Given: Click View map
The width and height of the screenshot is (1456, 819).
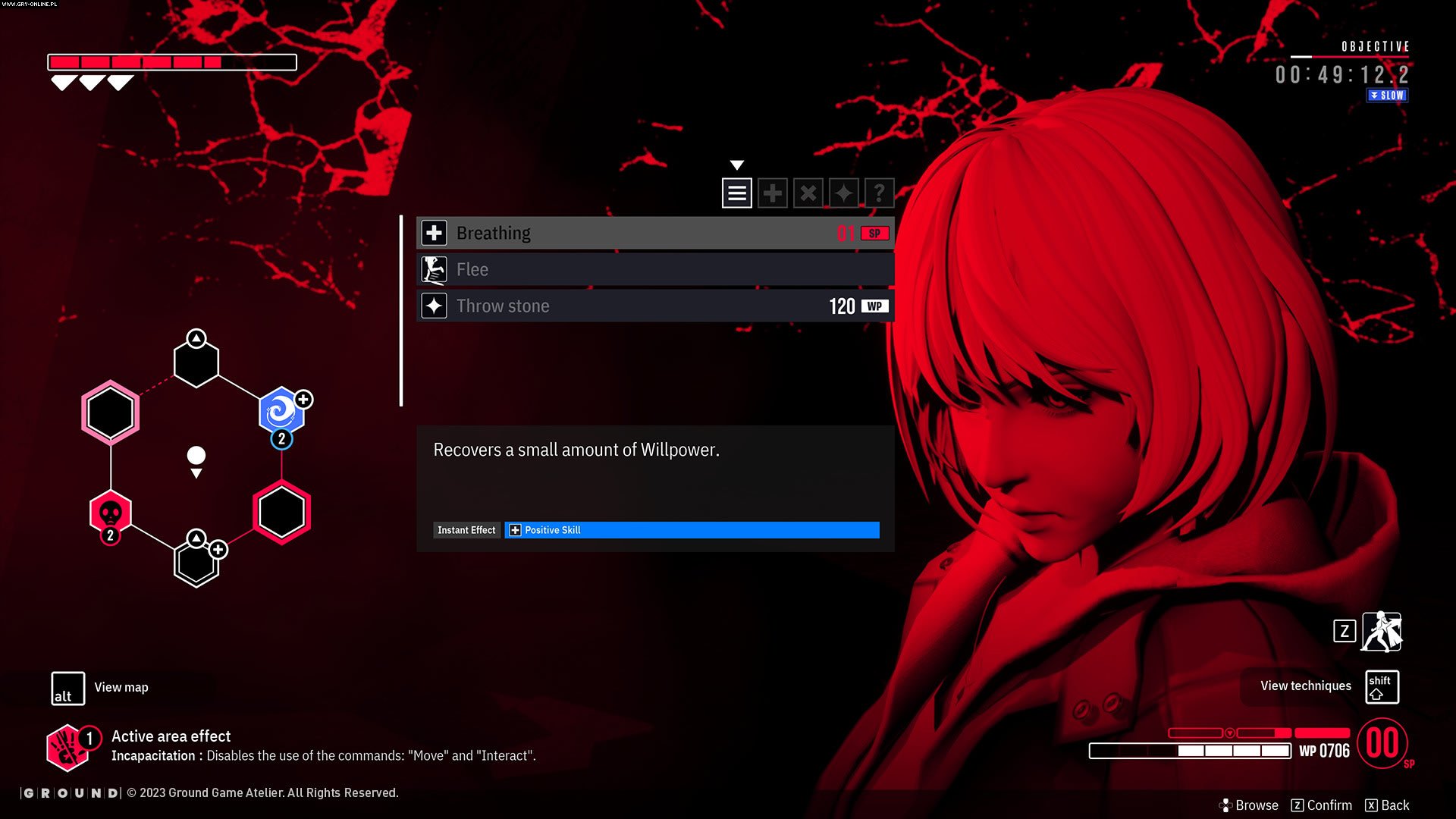Looking at the screenshot, I should click(x=121, y=687).
